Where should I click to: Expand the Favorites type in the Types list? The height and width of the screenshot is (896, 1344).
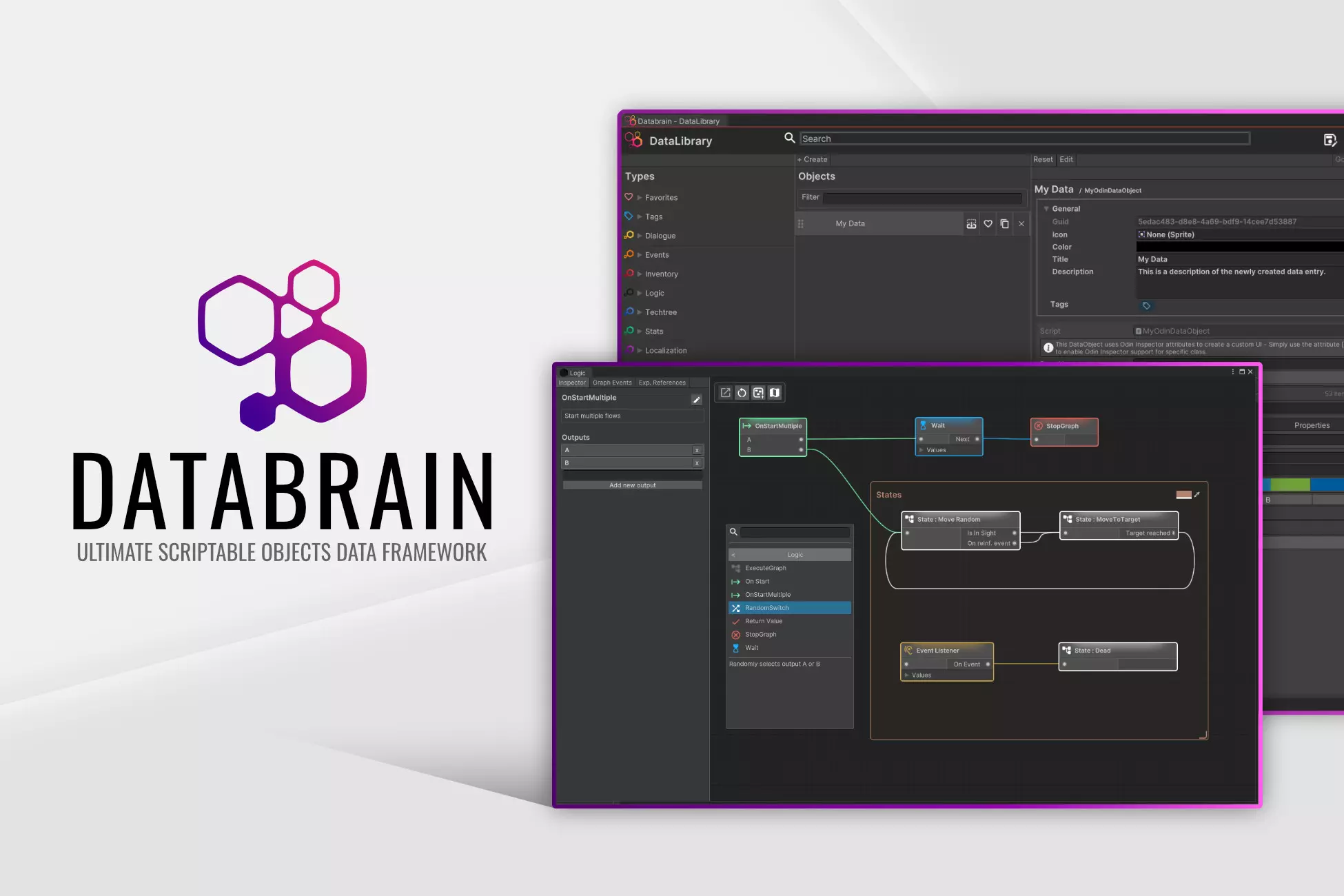click(x=640, y=198)
